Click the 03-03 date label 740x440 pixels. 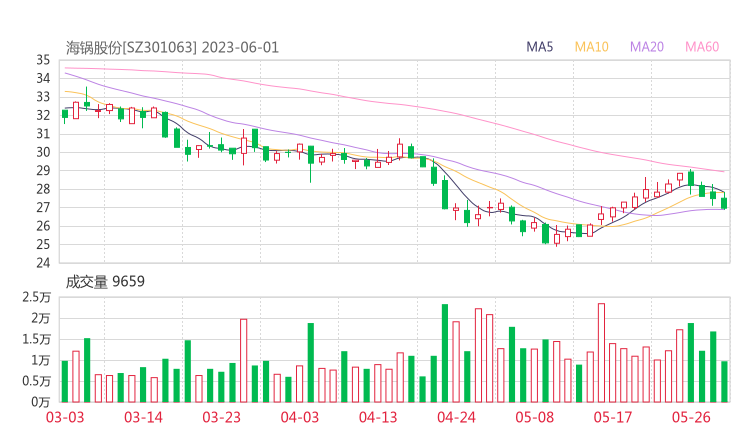65,417
